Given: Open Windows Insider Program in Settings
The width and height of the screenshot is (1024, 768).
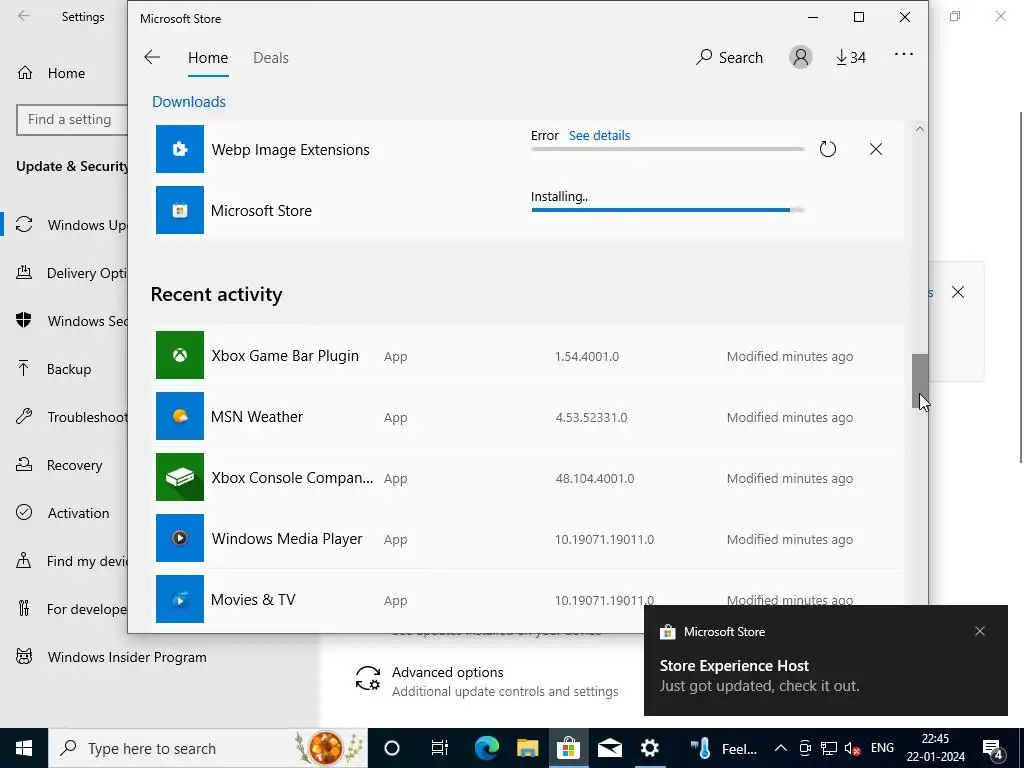Looking at the screenshot, I should [x=111, y=657].
